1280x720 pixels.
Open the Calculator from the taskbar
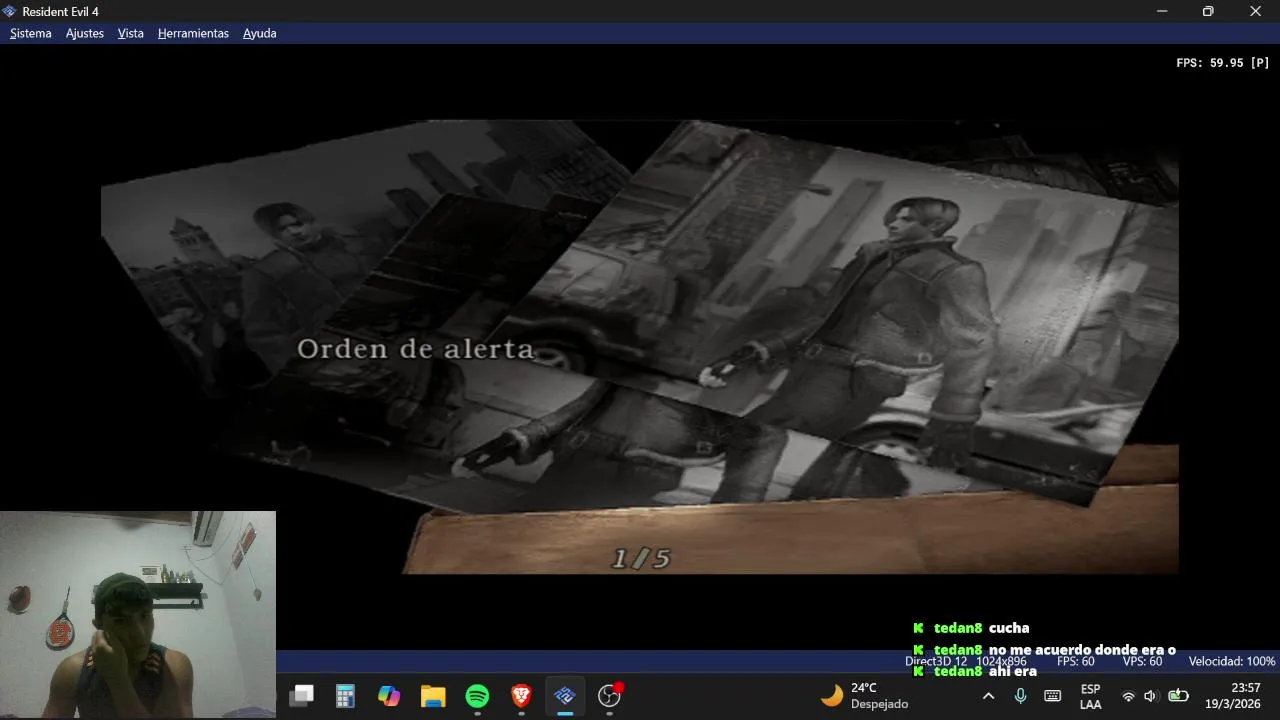click(x=345, y=695)
